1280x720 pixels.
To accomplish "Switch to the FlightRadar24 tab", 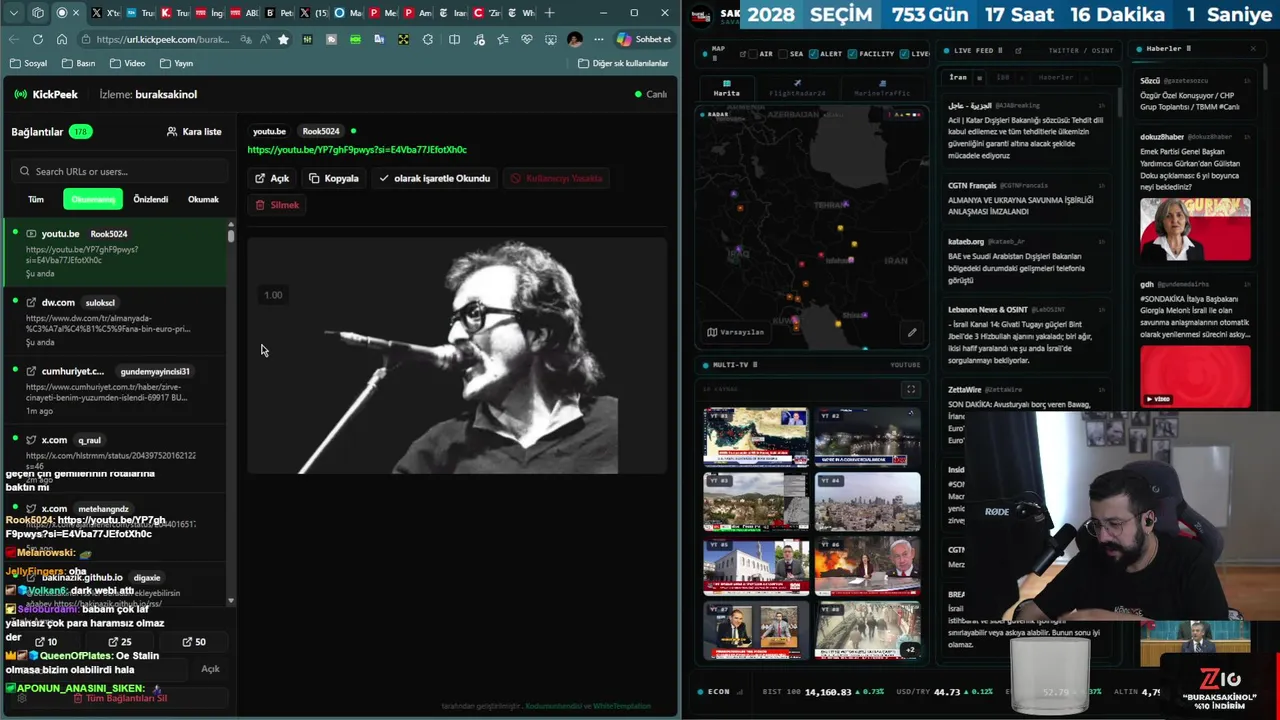I will [797, 88].
